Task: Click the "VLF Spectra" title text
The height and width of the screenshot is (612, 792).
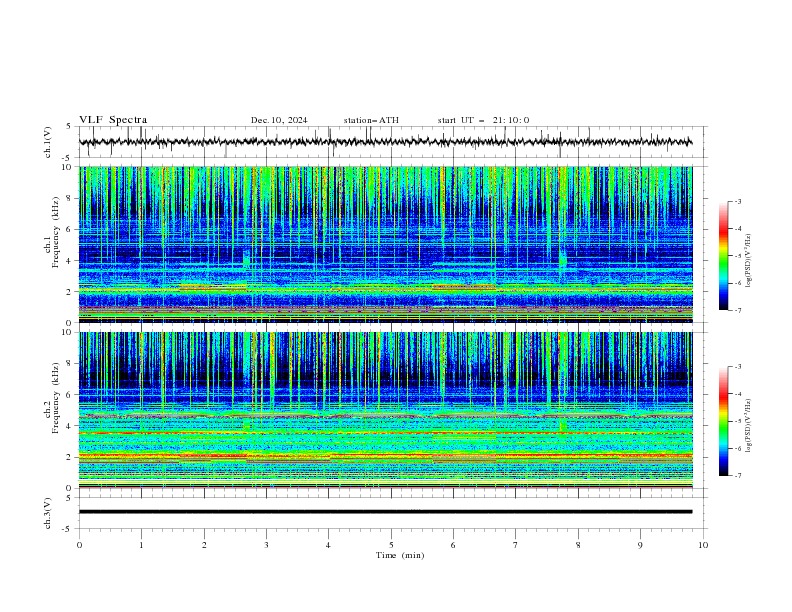Action: (x=113, y=120)
